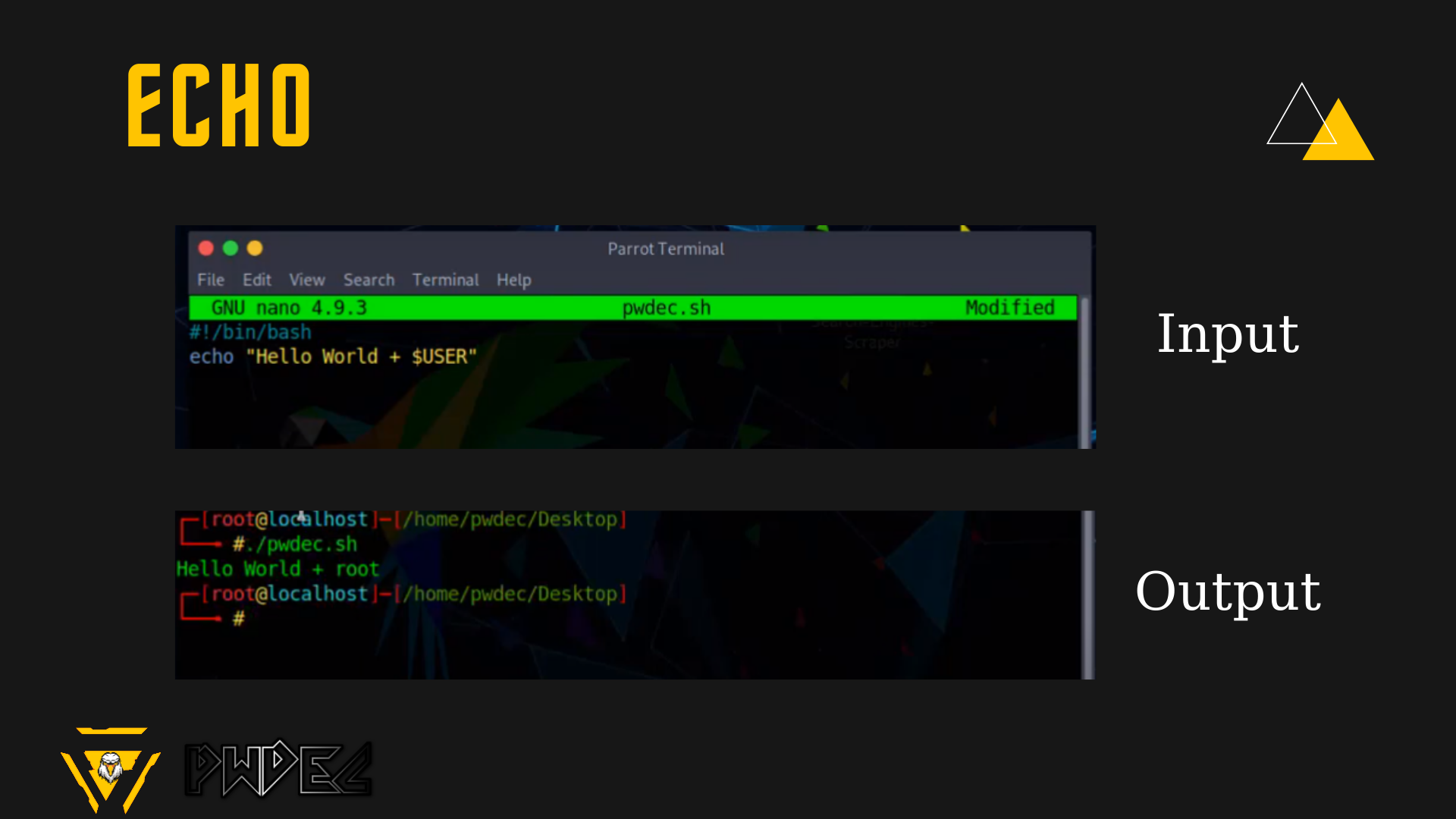Click the Hello World + root output line

coord(278,569)
